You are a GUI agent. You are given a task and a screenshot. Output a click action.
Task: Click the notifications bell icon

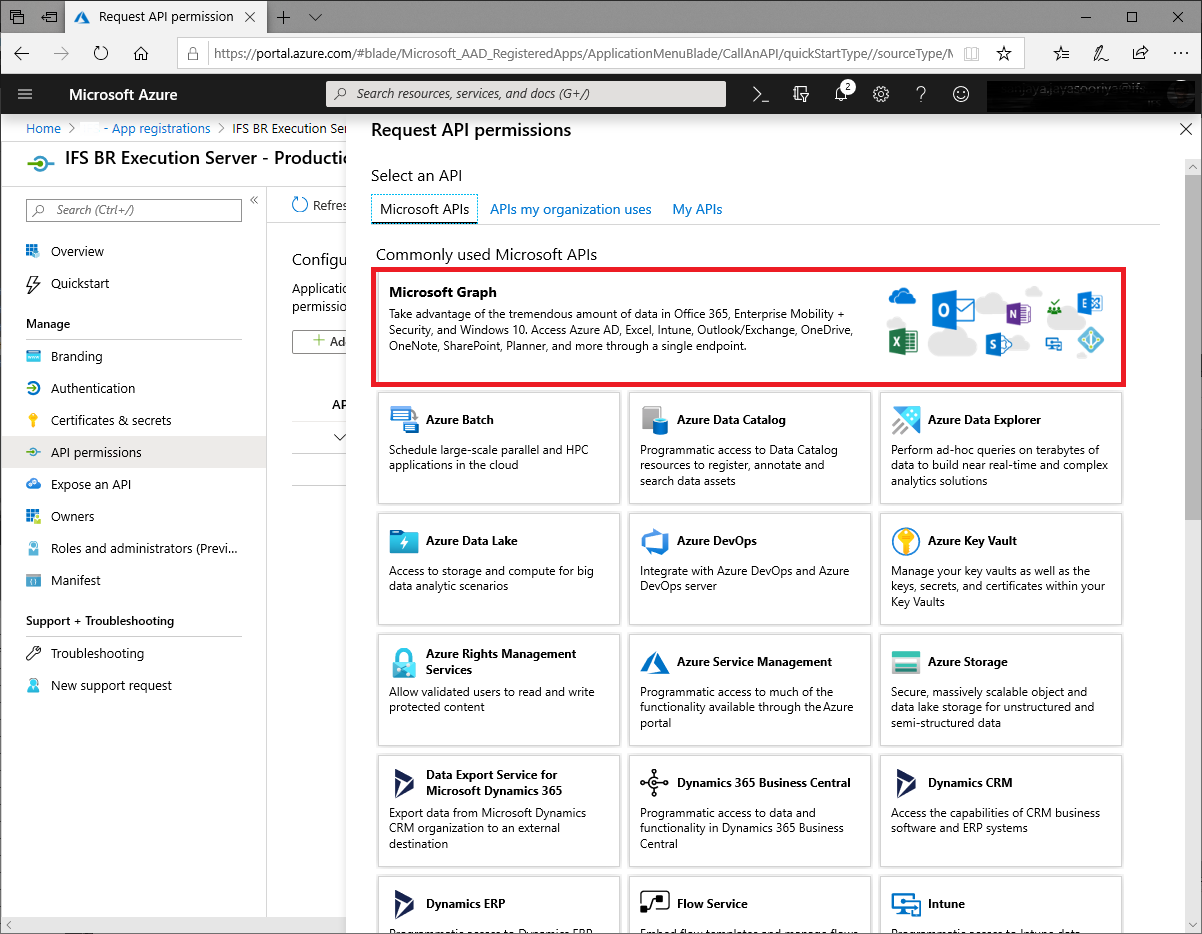[841, 94]
